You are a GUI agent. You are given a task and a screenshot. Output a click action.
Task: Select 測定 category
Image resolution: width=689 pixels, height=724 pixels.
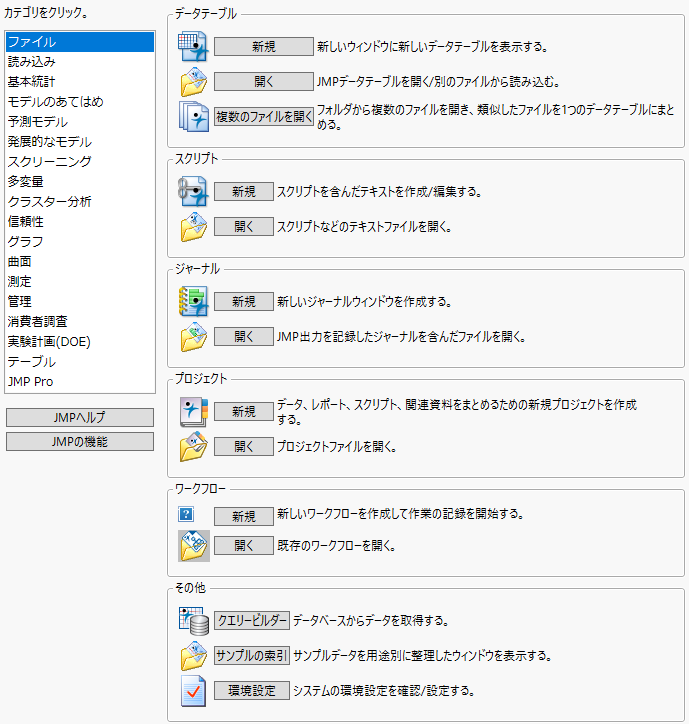coord(80,282)
